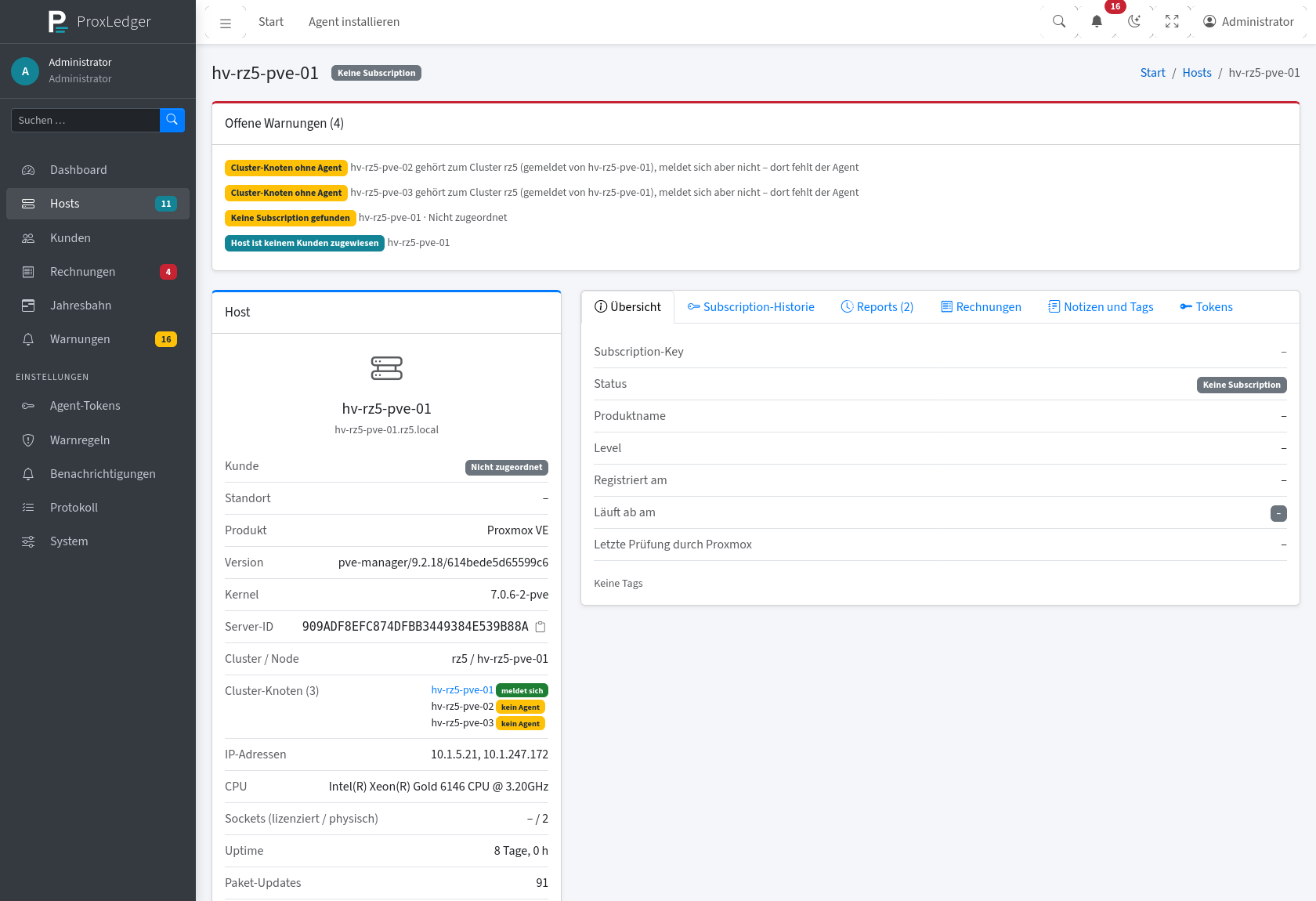
Task: Click the Nicht zugeordnet customer badge
Action: point(507,468)
